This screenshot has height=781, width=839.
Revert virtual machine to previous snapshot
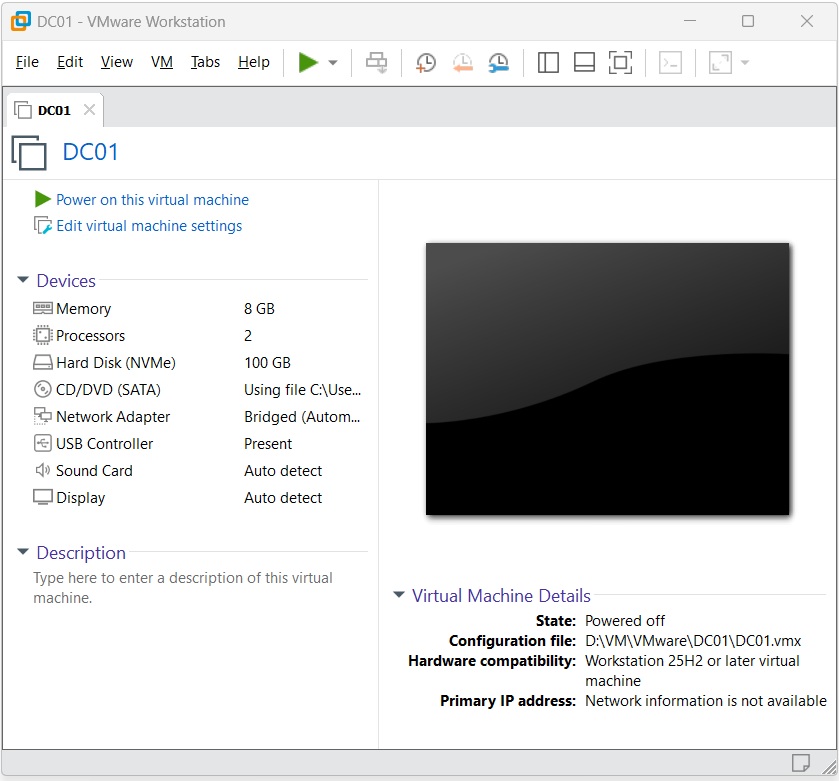[x=462, y=63]
